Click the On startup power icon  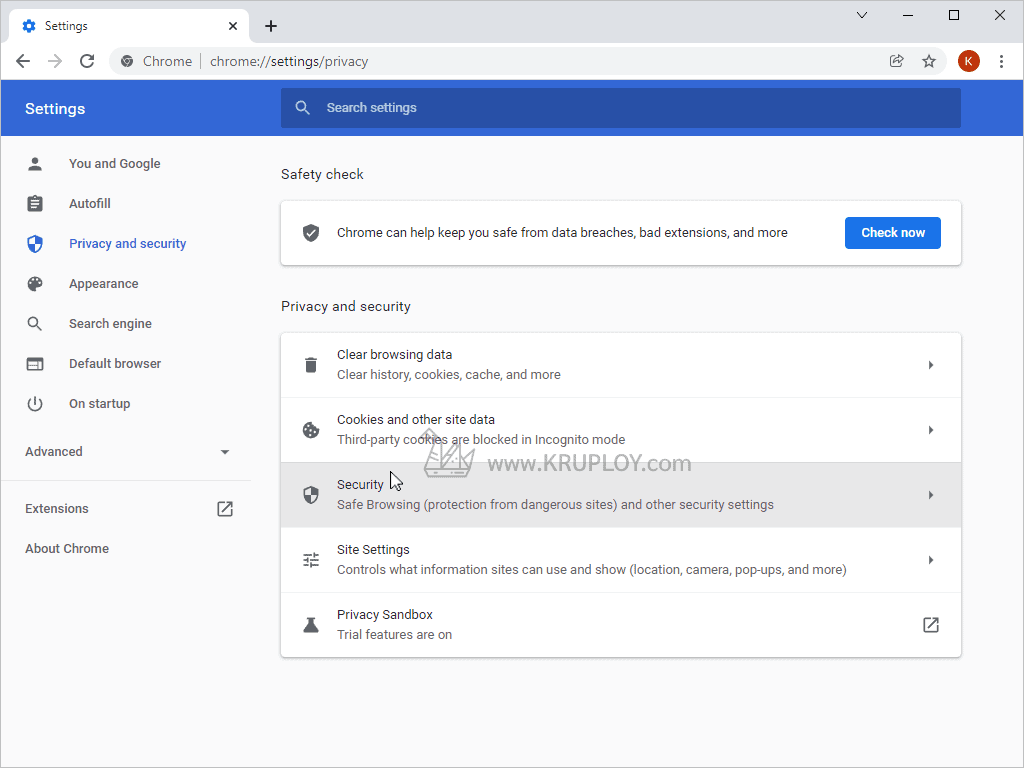click(35, 404)
